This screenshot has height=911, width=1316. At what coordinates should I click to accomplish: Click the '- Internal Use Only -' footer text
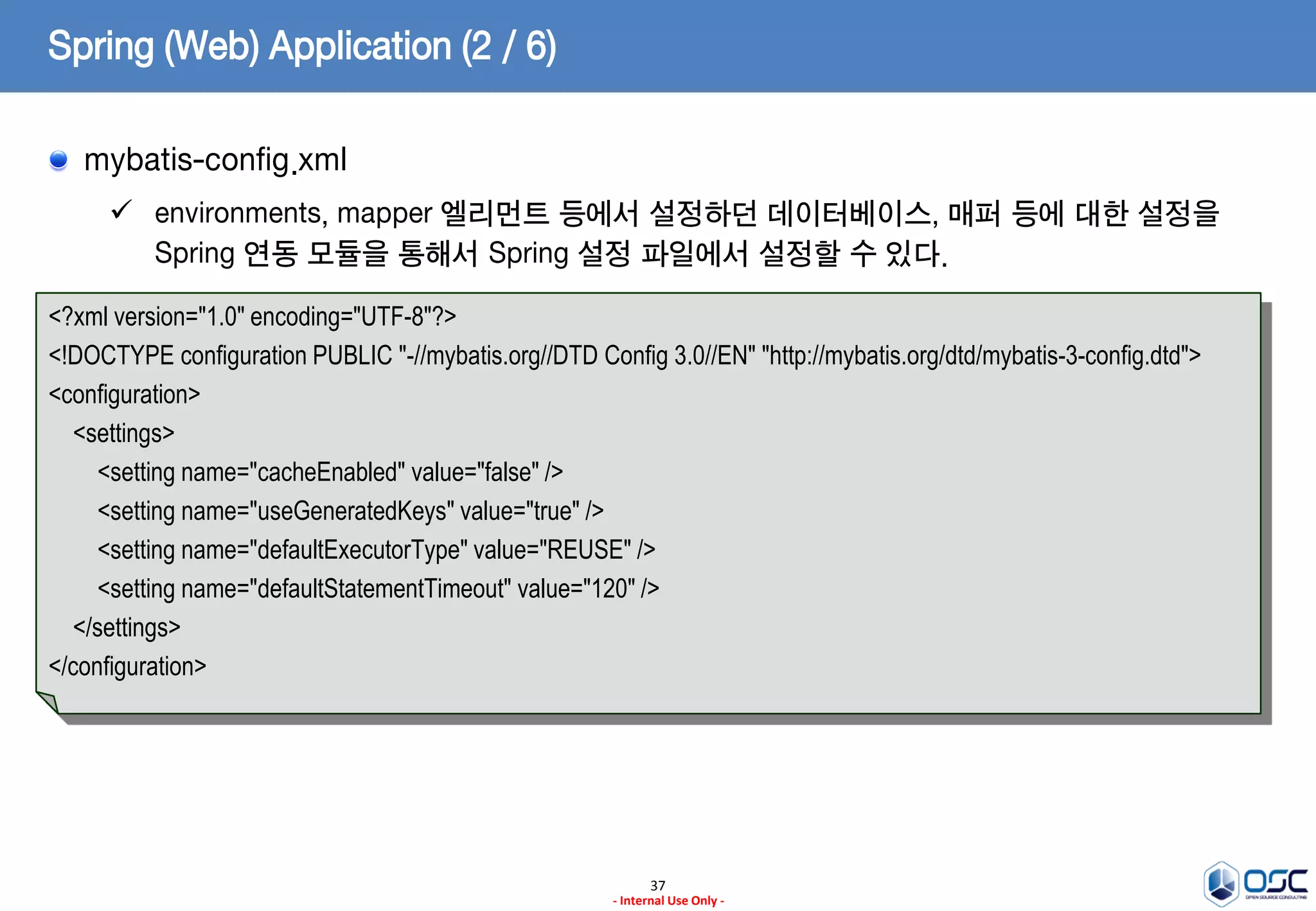click(x=668, y=901)
